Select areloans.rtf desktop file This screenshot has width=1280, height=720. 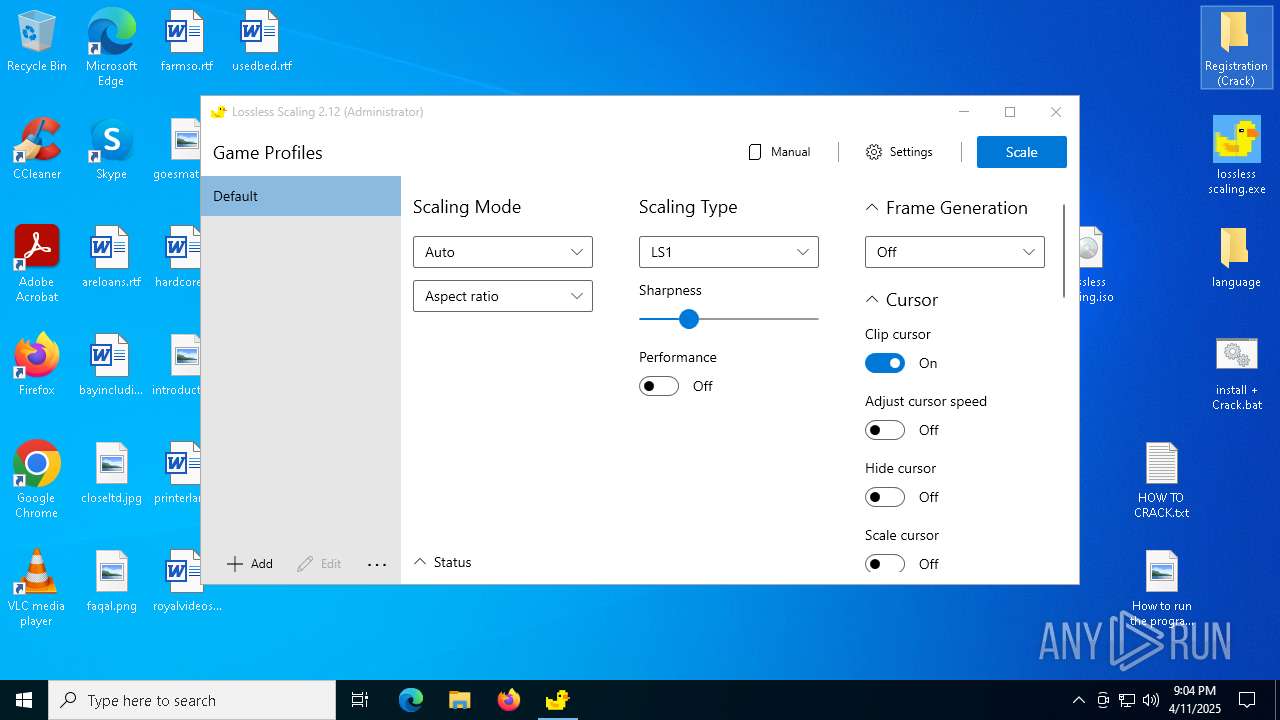[x=111, y=257]
